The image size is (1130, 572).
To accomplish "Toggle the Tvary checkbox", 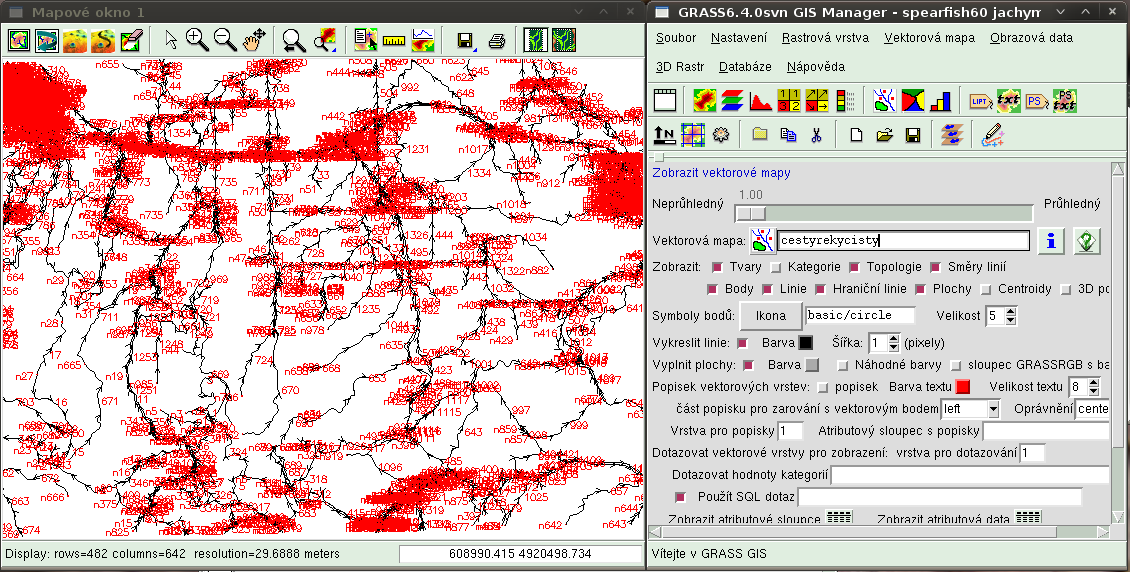I will [717, 267].
